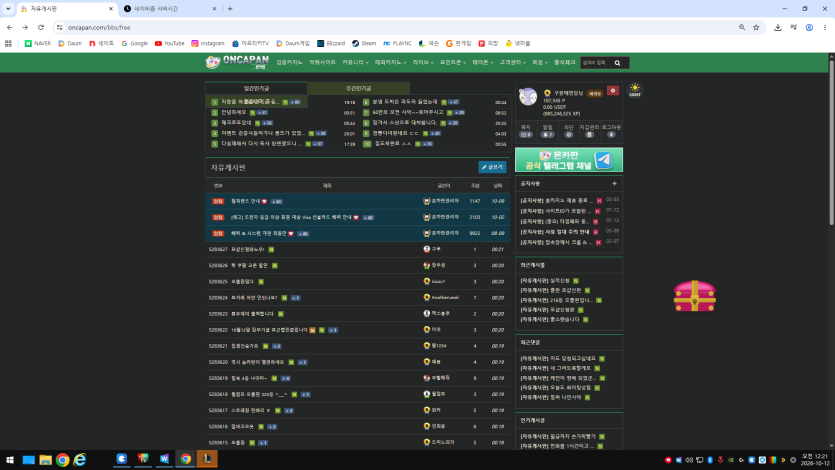Open popular post 60만도 오면 사막
Image resolution: width=835 pixels, height=470 pixels.
[407, 112]
